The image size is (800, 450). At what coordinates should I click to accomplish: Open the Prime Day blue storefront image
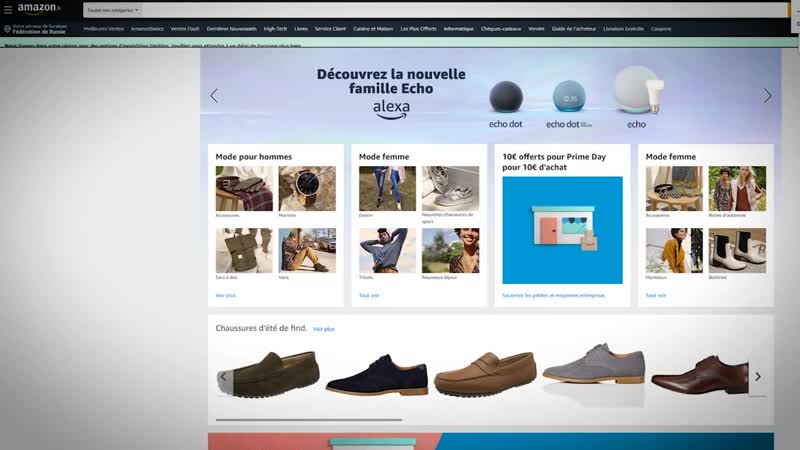[562, 230]
